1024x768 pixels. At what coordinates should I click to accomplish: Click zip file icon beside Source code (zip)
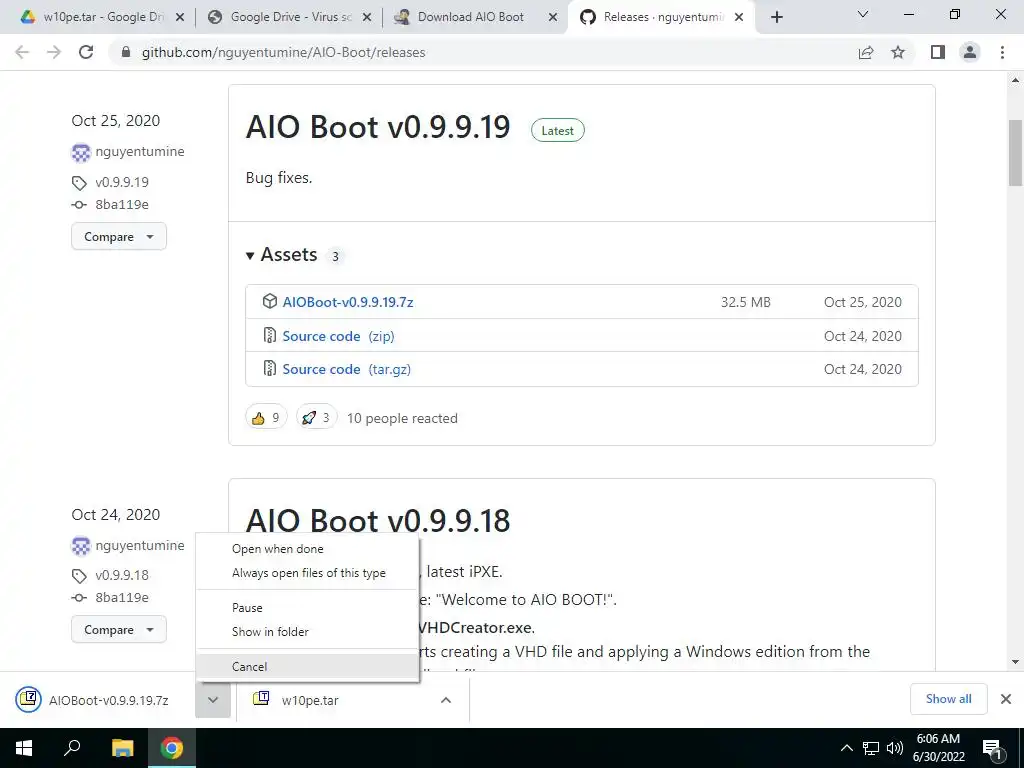point(270,335)
